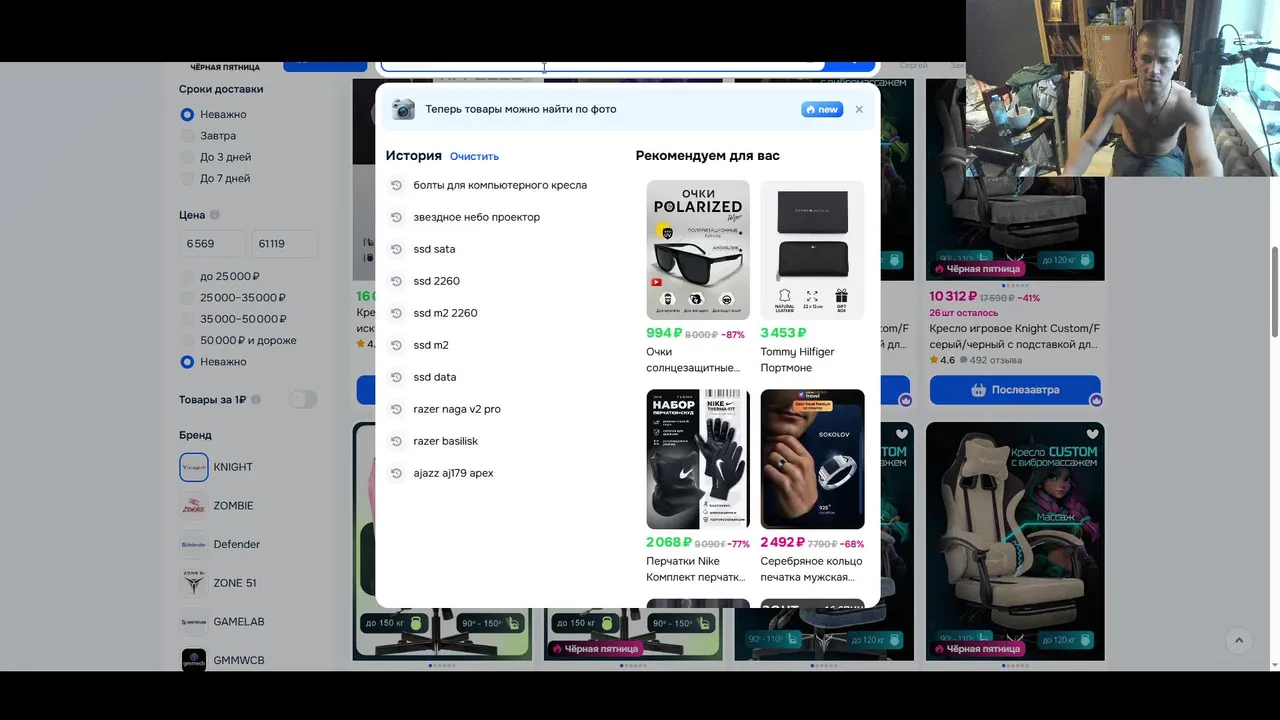Select ZOMBIE brand logo filter
The height and width of the screenshot is (720, 1280).
(x=194, y=506)
